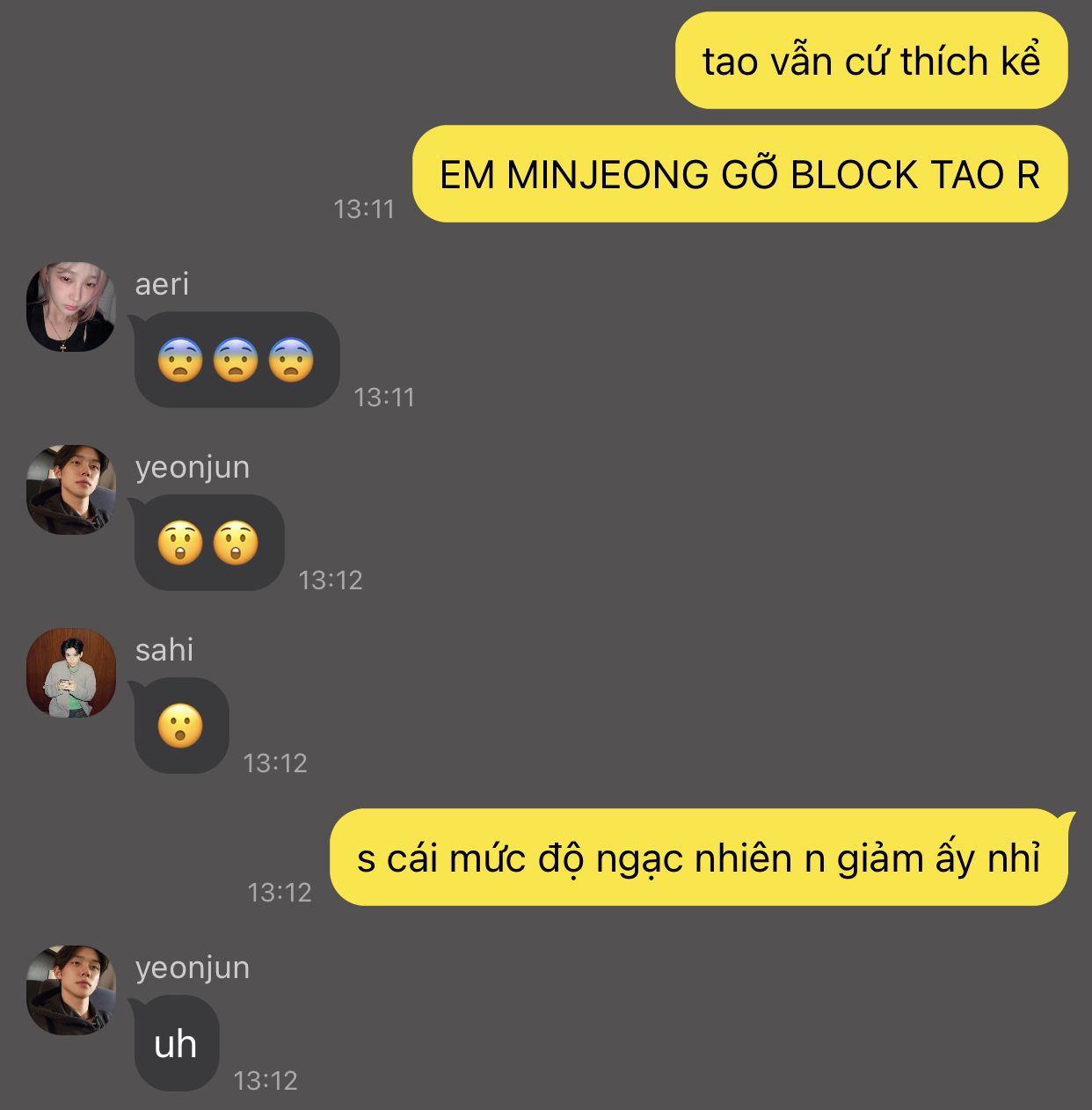Click the sender name aeri
The image size is (1092, 1110).
click(x=162, y=284)
